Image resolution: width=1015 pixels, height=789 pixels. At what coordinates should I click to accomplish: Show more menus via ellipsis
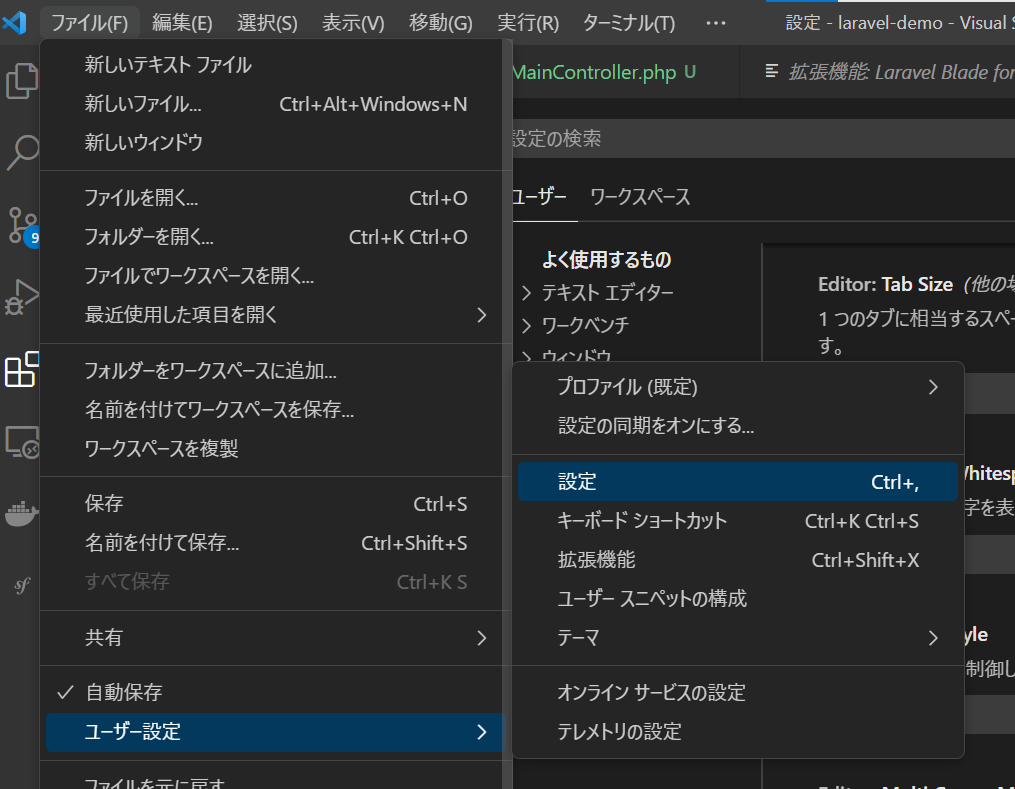pos(715,23)
